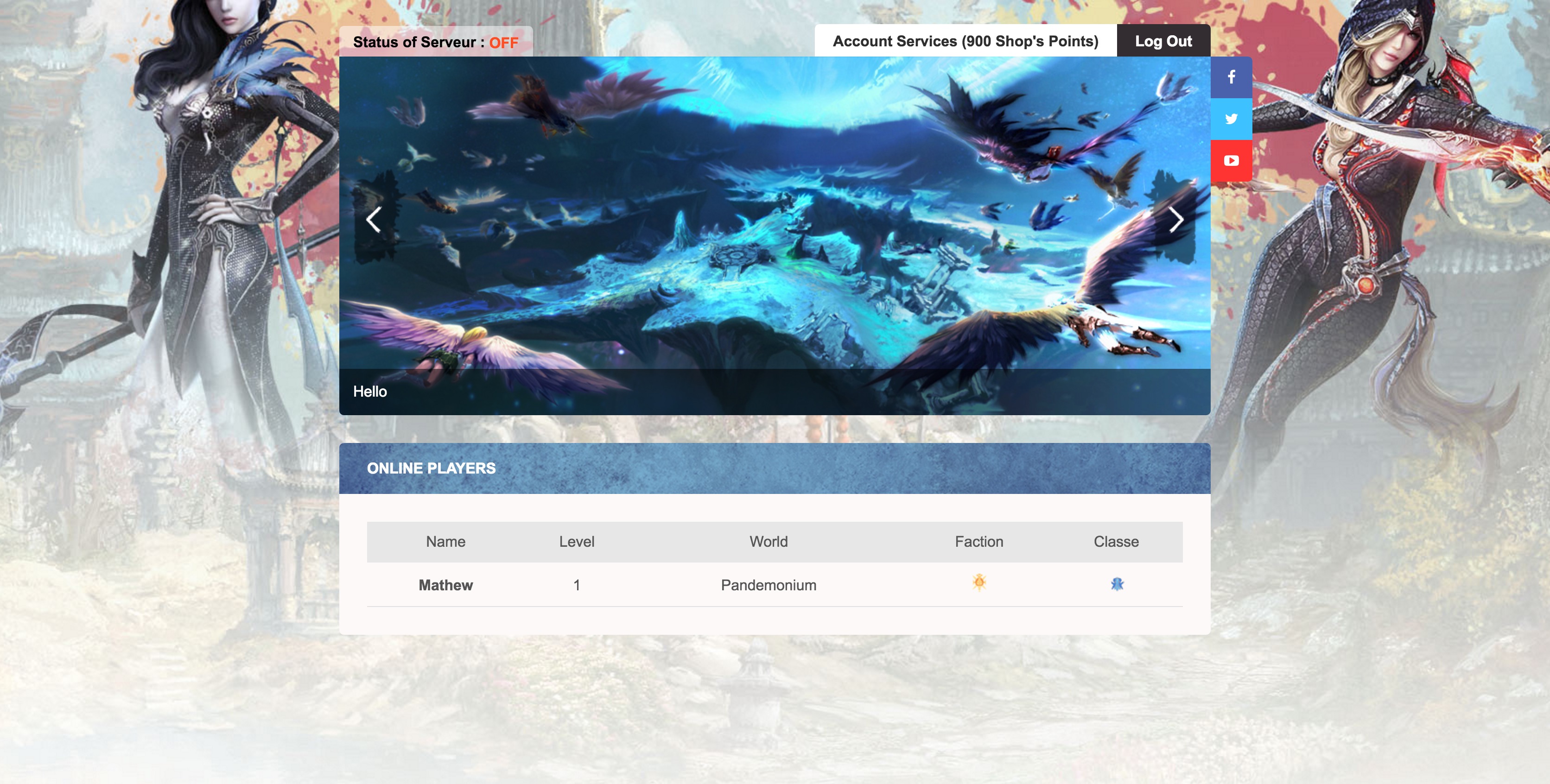The image size is (1550, 784).
Task: Click the Level column header
Action: [577, 542]
